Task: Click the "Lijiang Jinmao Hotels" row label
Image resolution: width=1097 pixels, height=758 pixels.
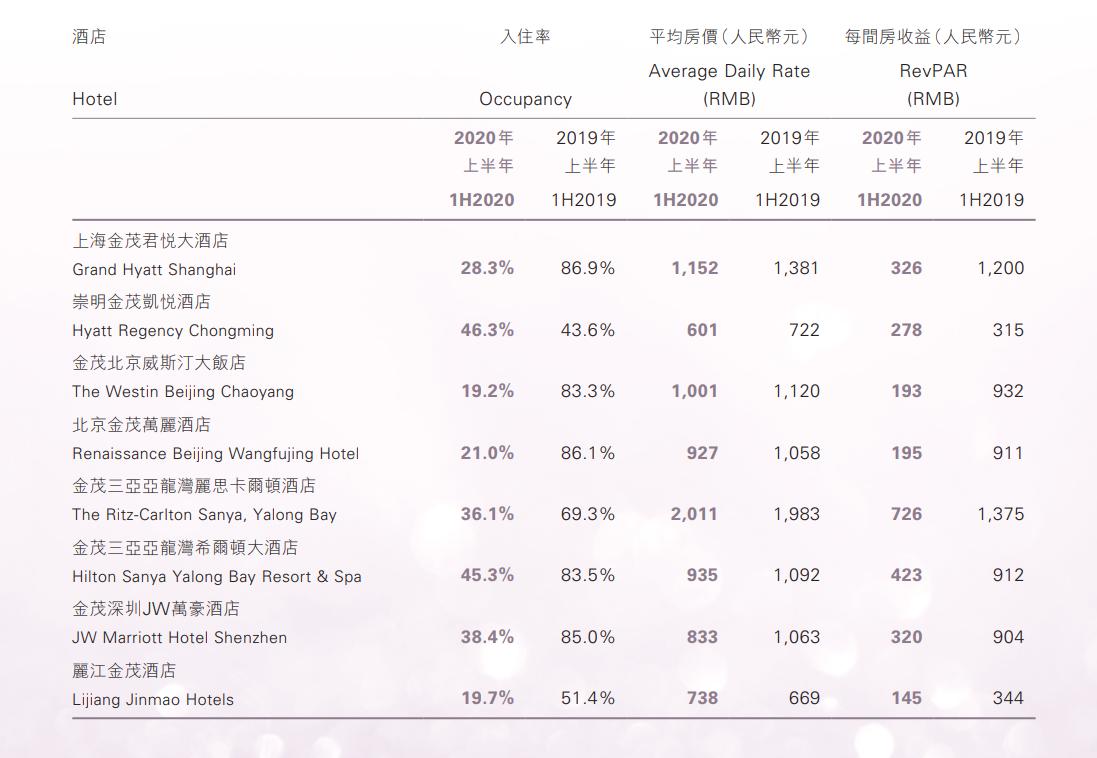Action: [153, 700]
